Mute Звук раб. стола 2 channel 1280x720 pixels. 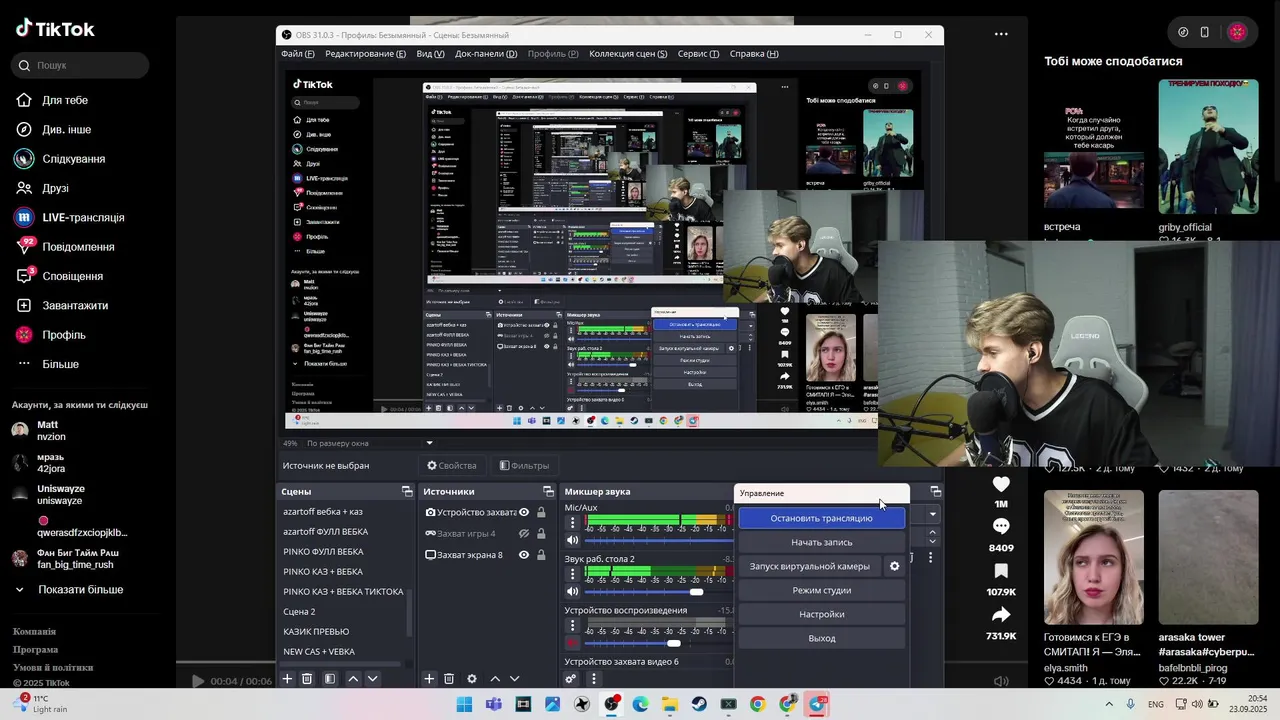pos(573,591)
